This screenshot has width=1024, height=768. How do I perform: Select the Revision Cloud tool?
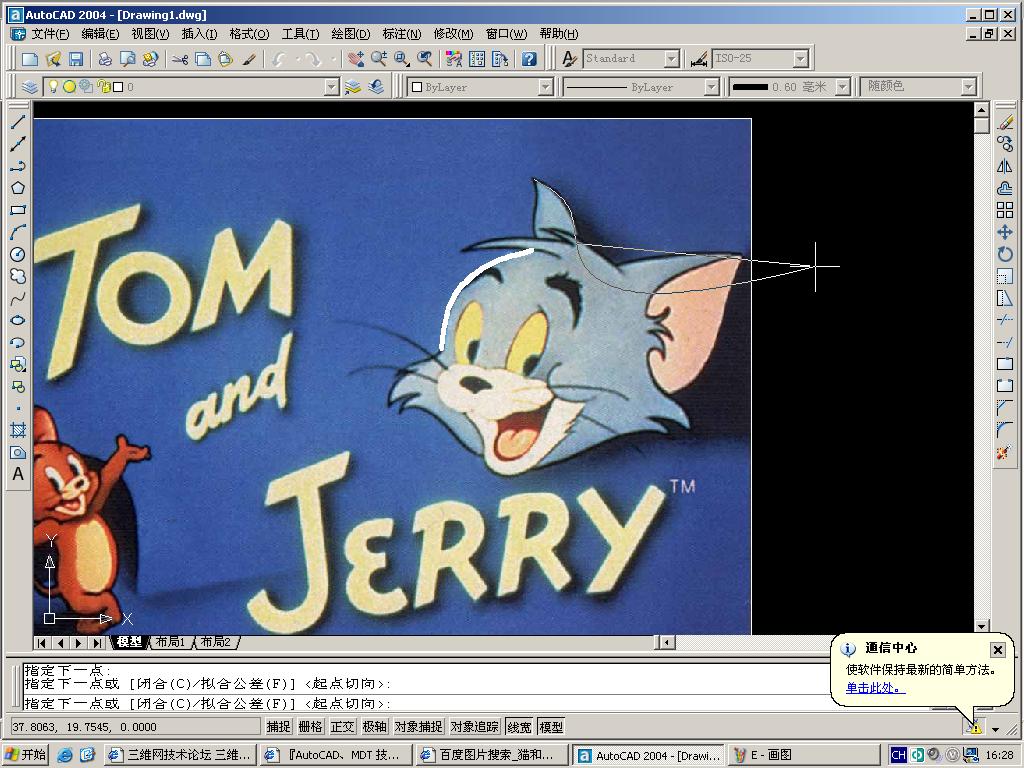tap(18, 276)
